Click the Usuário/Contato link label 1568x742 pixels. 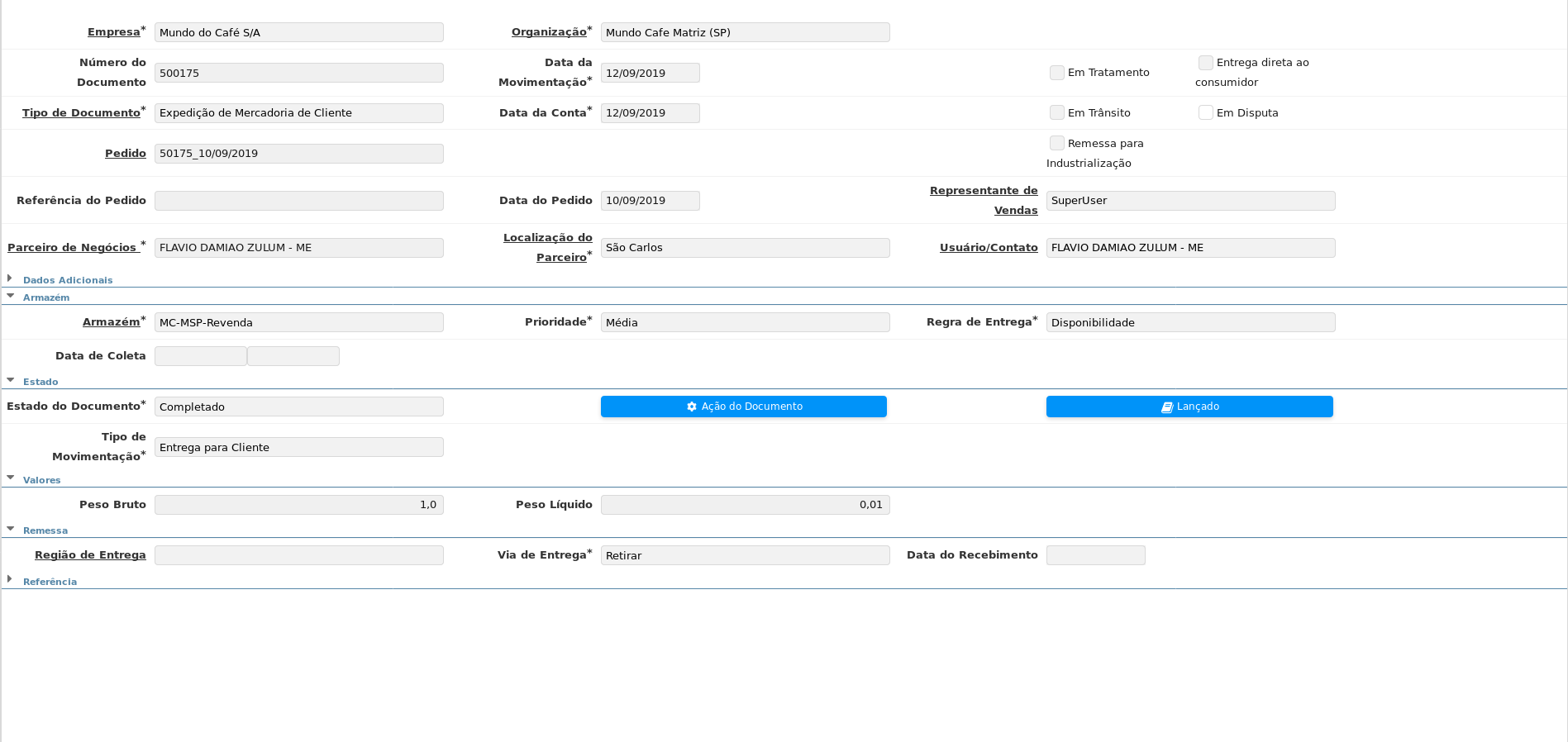[988, 247]
